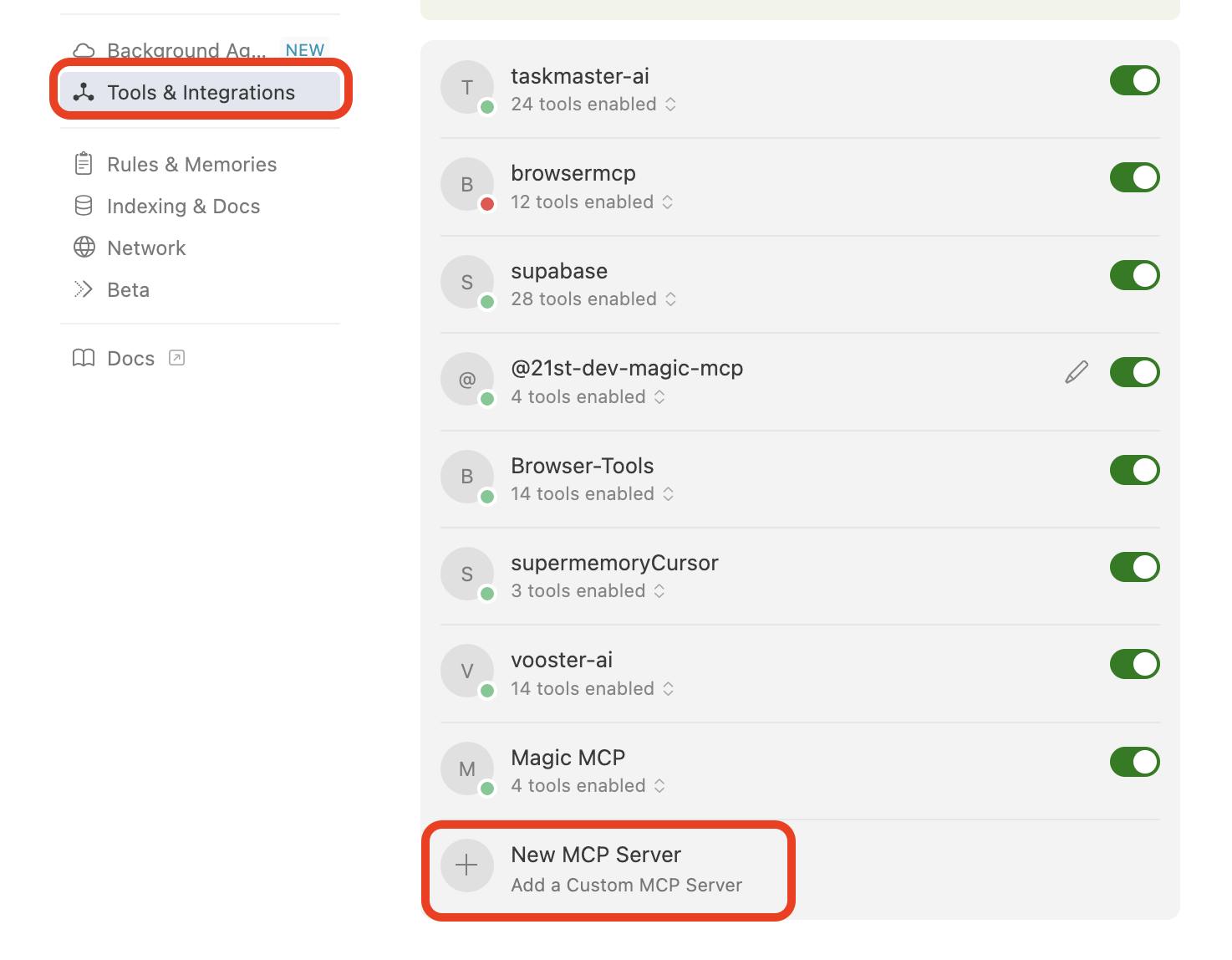Click the Browser-Tools B avatar

pos(467,476)
